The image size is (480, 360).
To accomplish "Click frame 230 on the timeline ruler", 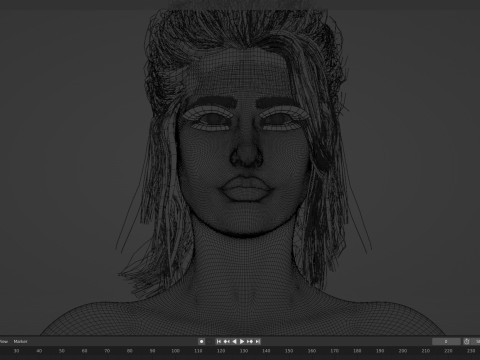I will click(471, 351).
